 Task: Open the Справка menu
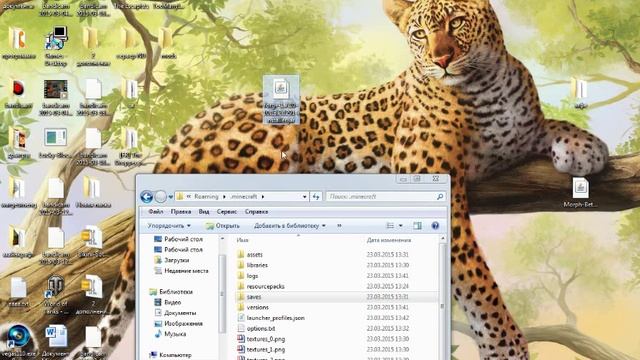pos(256,212)
